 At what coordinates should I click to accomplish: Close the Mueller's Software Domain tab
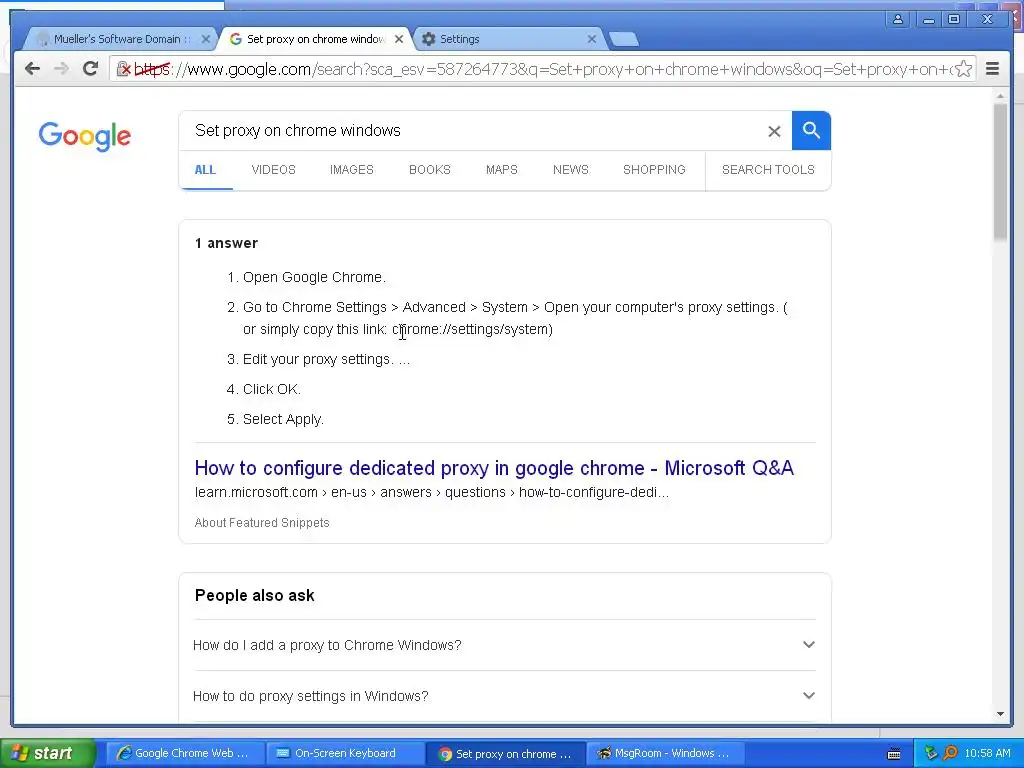click(205, 39)
